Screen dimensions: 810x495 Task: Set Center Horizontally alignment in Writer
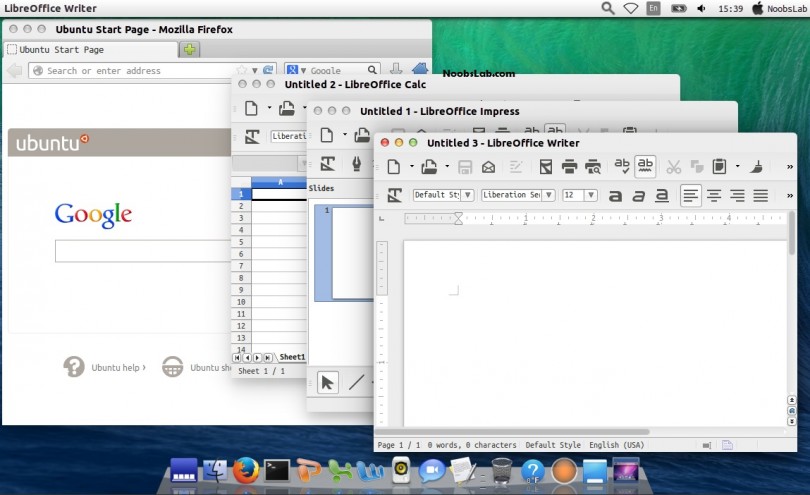[714, 196]
